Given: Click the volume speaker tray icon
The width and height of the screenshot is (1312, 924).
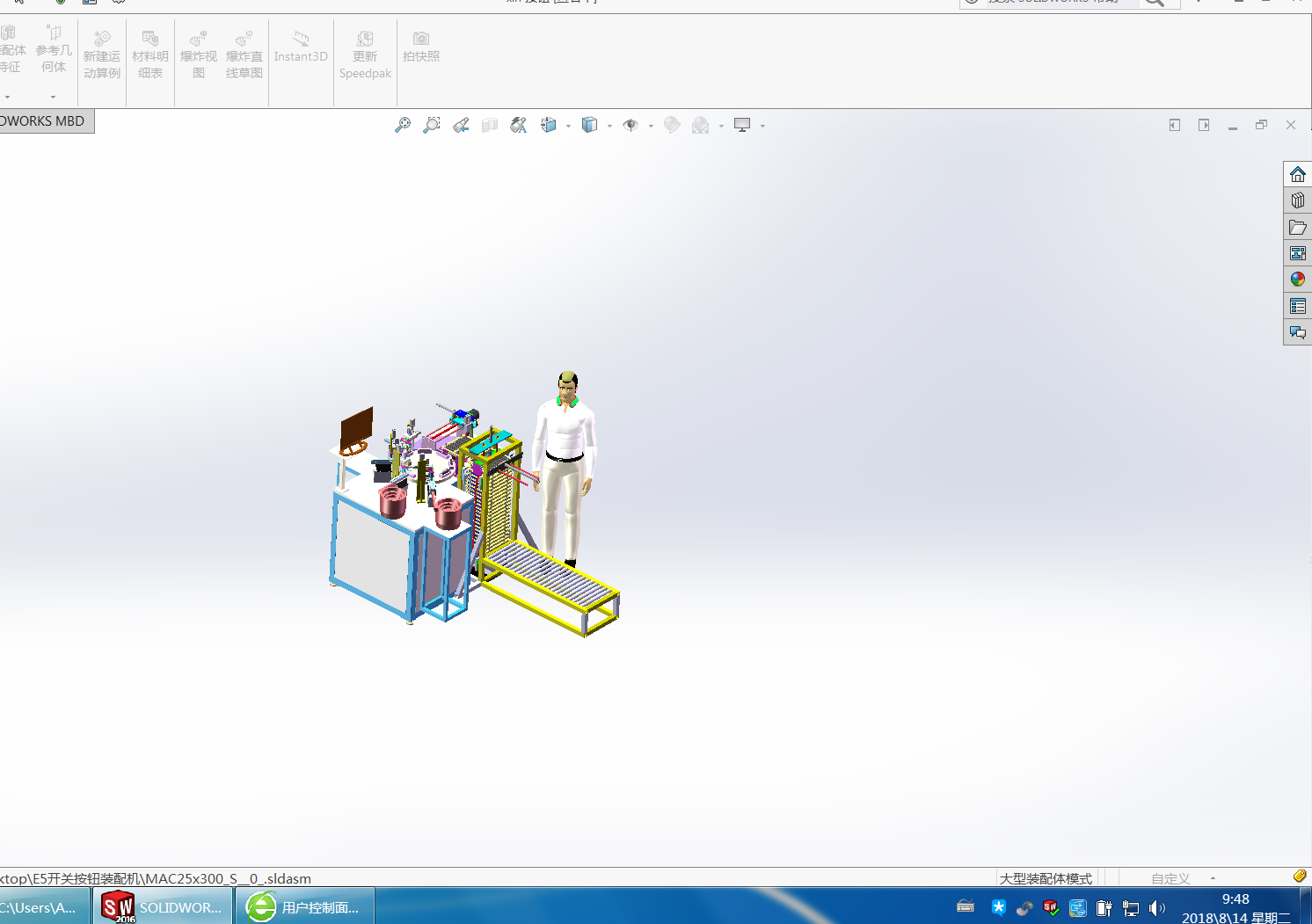Looking at the screenshot, I should coord(1157,908).
